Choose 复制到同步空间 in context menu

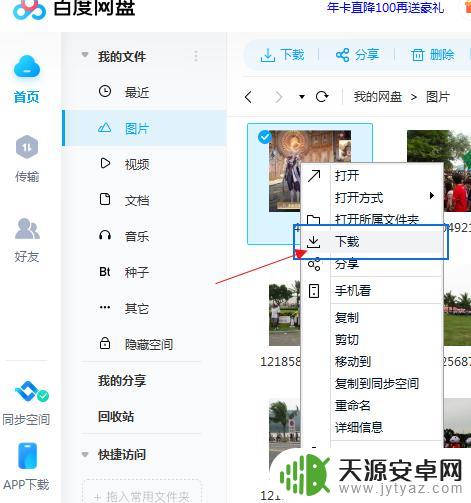pos(377,383)
